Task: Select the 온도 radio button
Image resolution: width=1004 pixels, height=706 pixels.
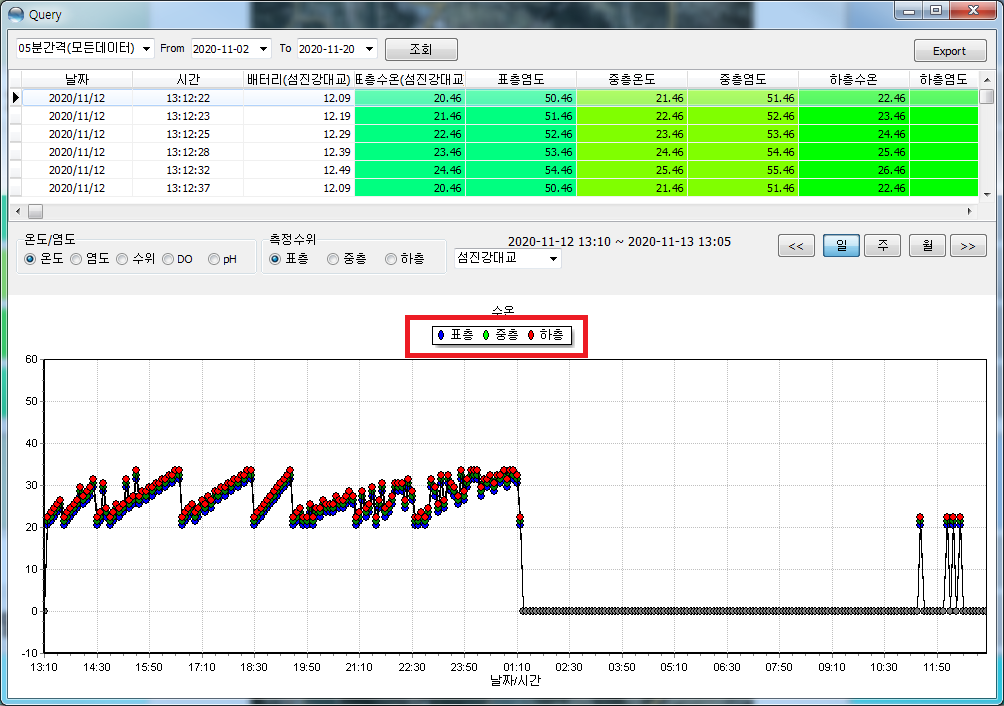Action: 30,259
